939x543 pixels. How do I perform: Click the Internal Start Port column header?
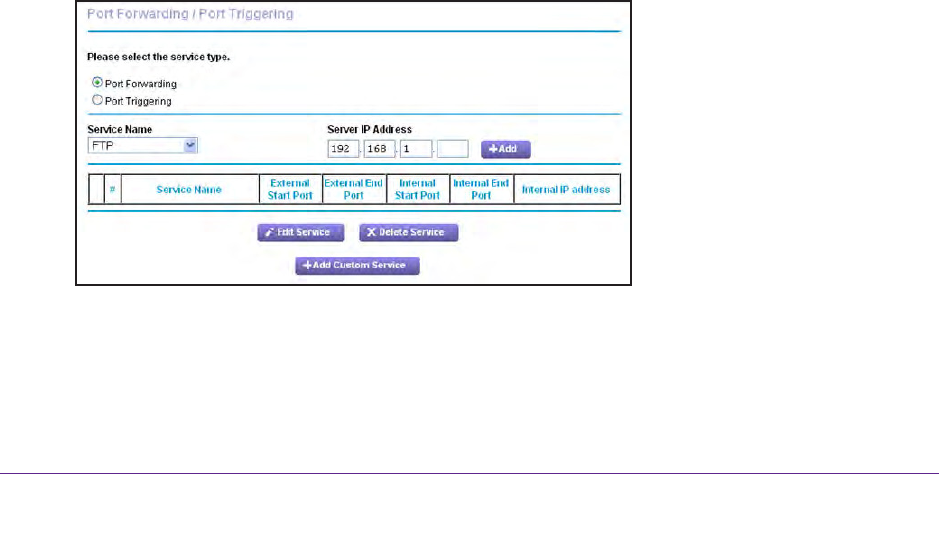tap(417, 189)
